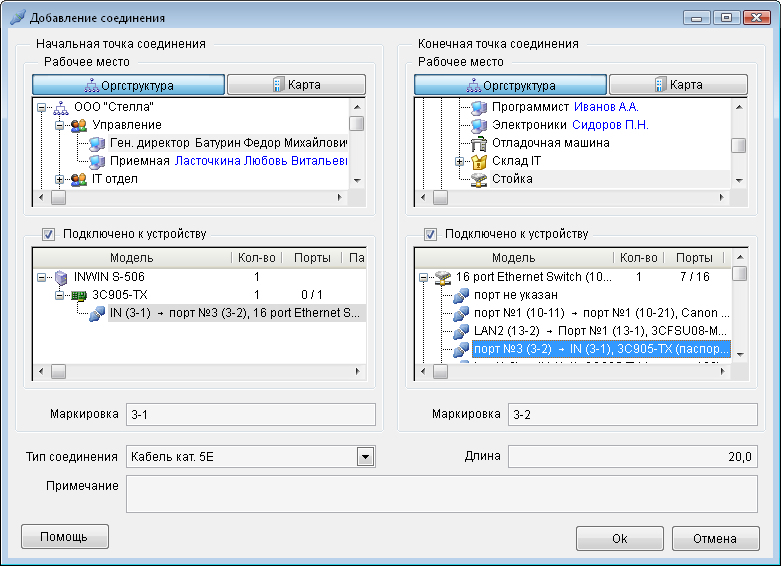
Task: Click left Маркировка field with 3-1
Action: (251, 415)
